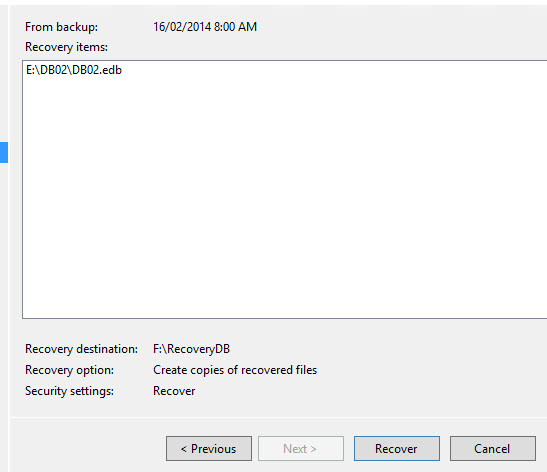Click the backup date 16/02/2014 8:00 AM
547x472 pixels.
click(x=205, y=27)
